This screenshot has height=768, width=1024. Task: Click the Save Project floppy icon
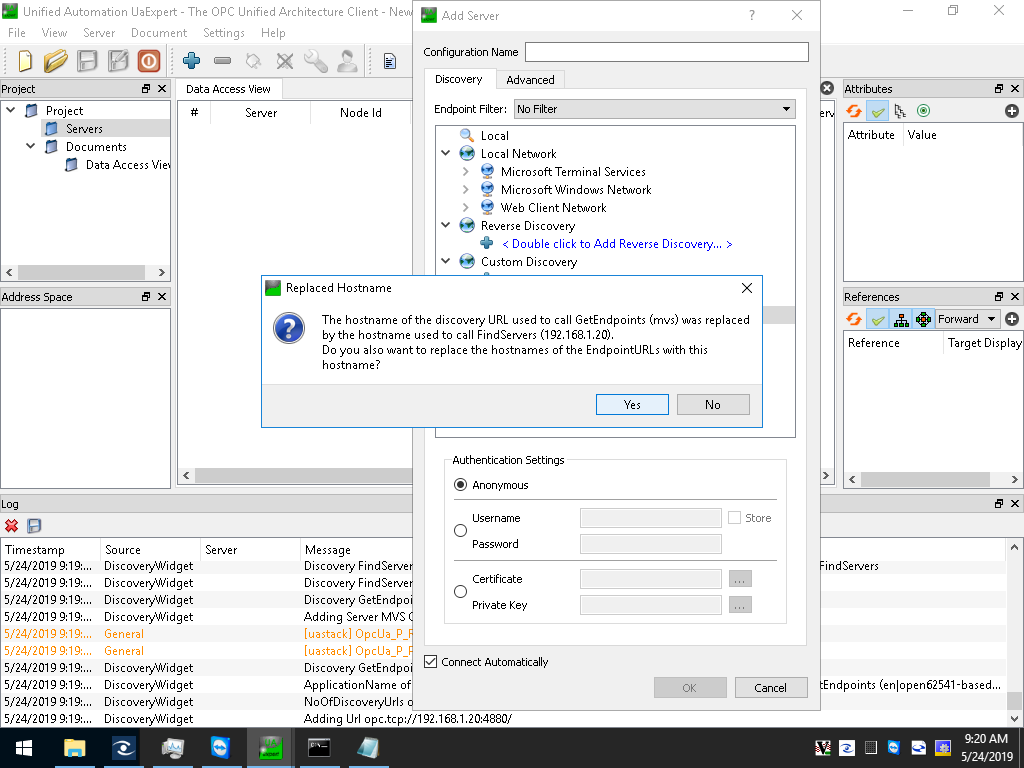(87, 61)
